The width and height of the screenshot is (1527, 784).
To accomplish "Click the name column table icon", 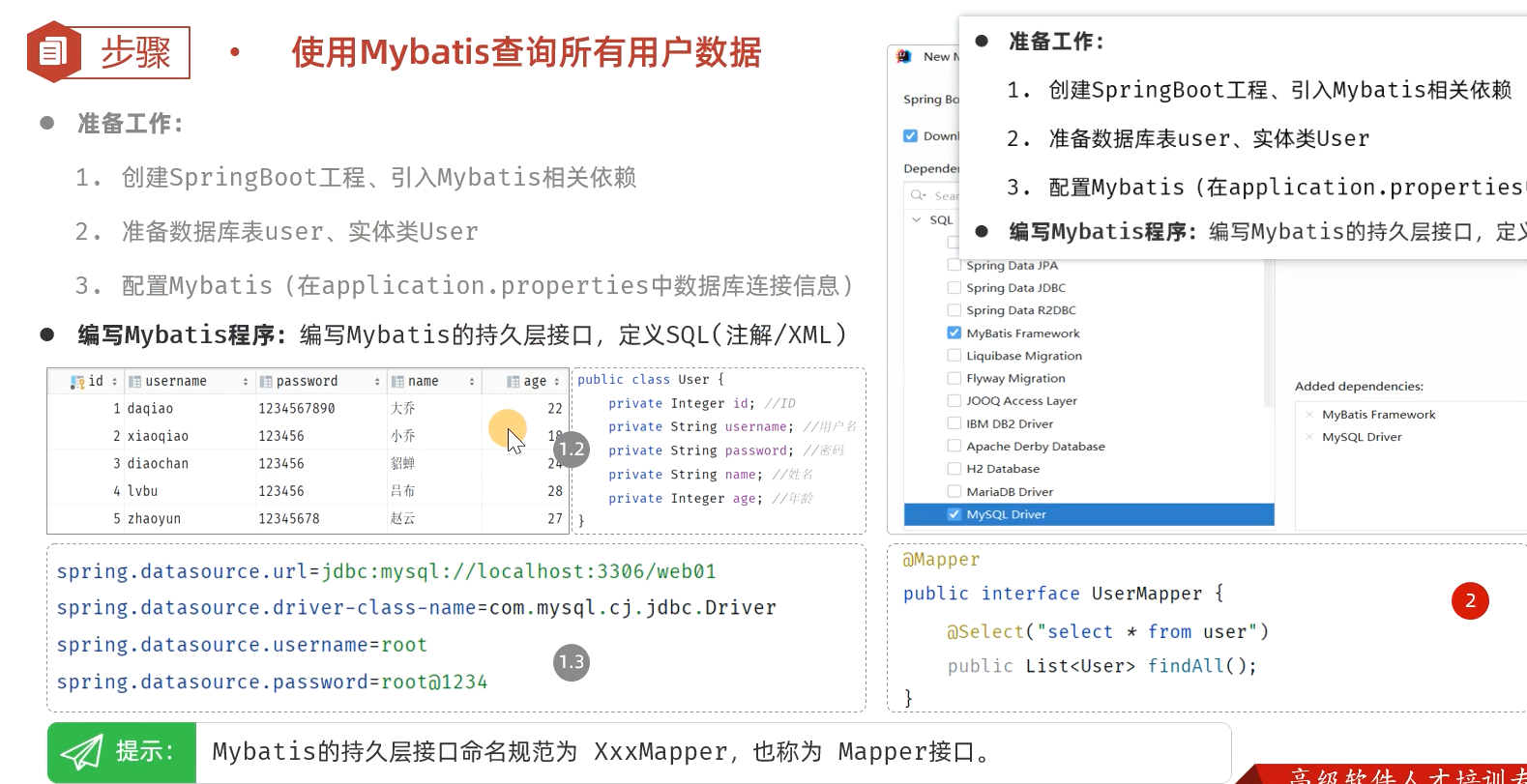I will pos(397,382).
